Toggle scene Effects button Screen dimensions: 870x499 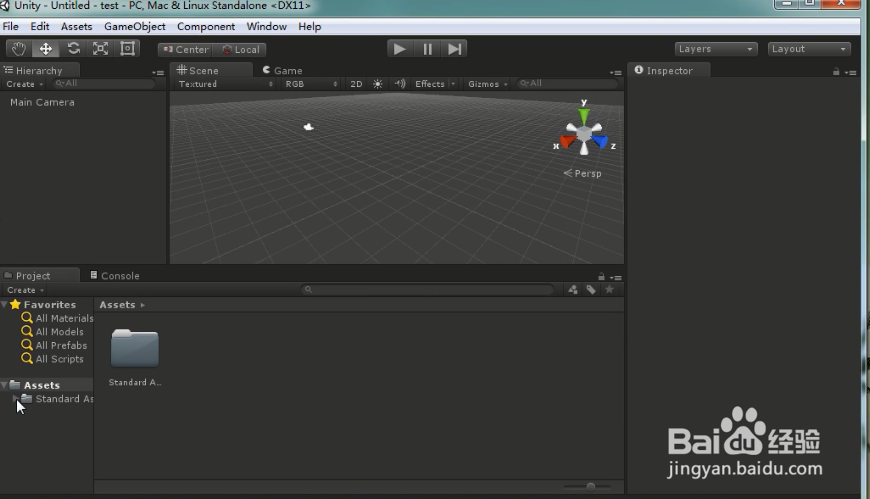429,84
